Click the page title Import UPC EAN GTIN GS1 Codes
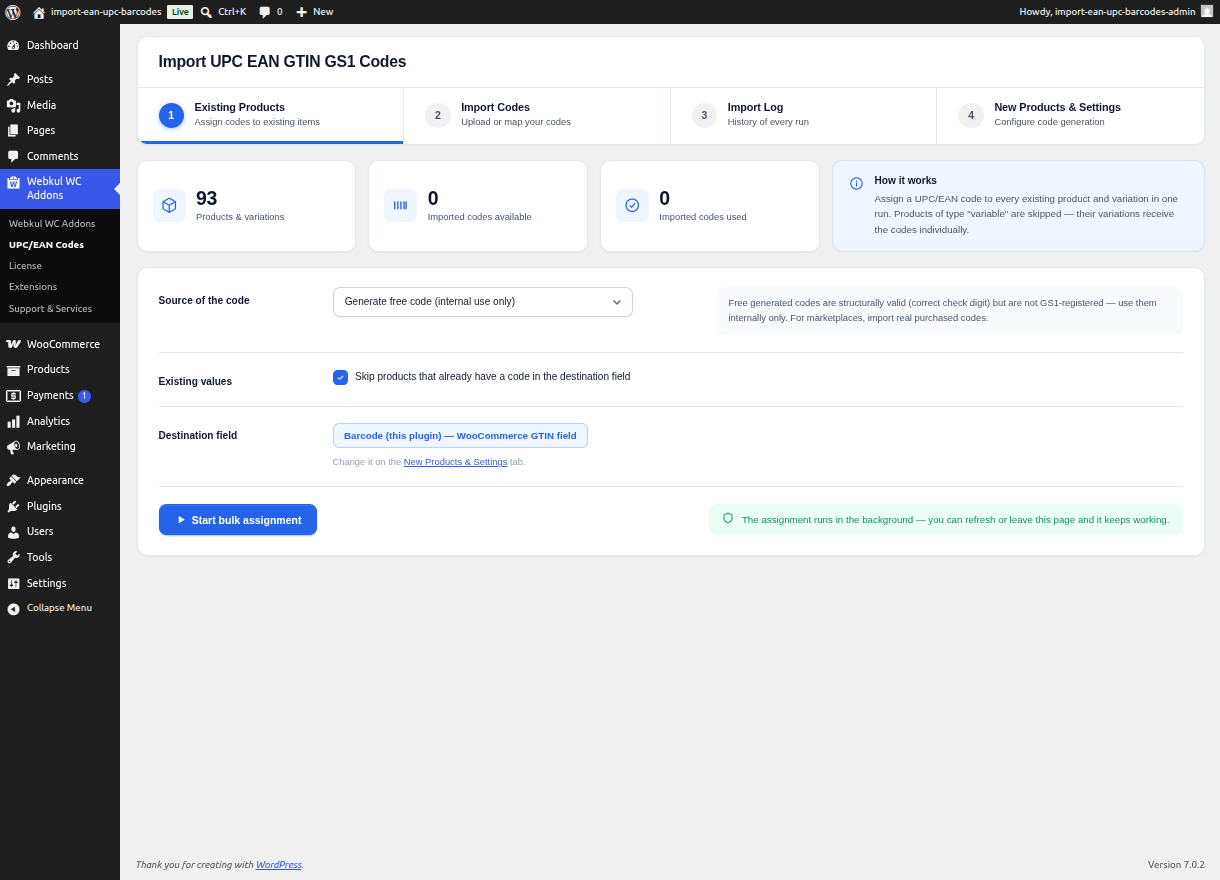Viewport: 1220px width, 880px height. (x=282, y=61)
